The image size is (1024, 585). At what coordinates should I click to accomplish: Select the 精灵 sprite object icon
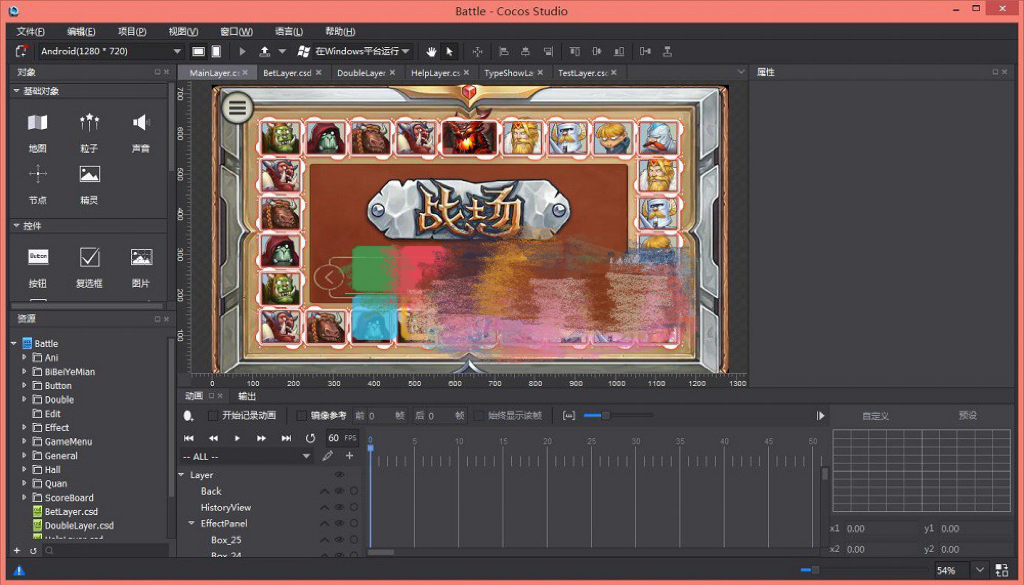tap(90, 174)
